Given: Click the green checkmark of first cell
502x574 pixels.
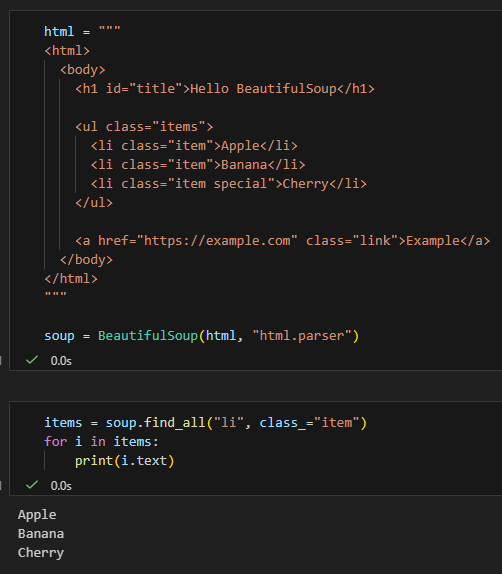Looking at the screenshot, I should coord(32,360).
